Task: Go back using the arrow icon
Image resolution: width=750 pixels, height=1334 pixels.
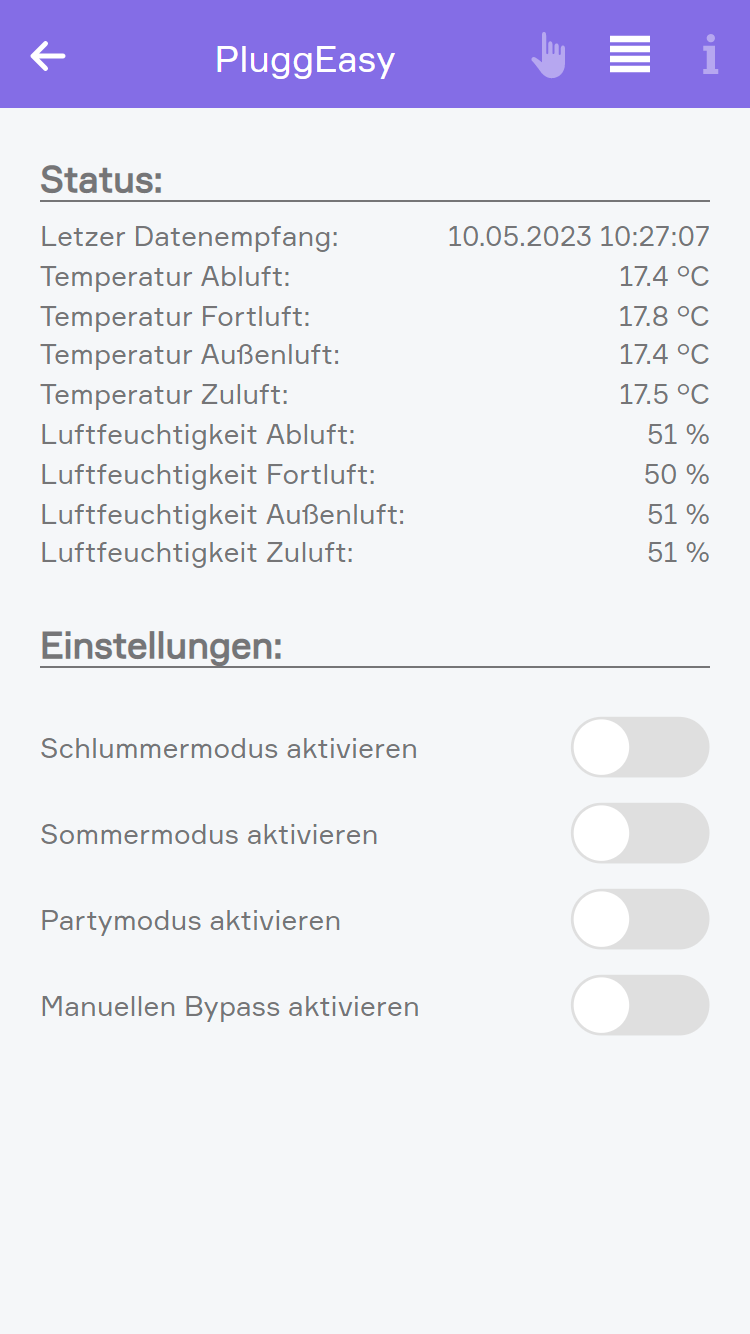Action: (x=48, y=56)
